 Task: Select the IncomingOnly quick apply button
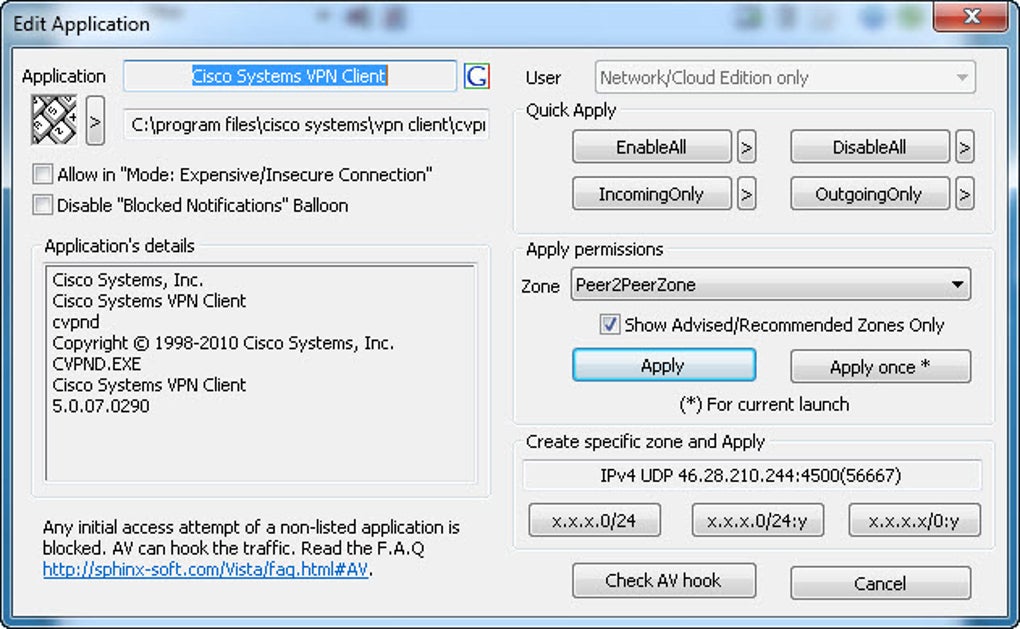pos(651,194)
